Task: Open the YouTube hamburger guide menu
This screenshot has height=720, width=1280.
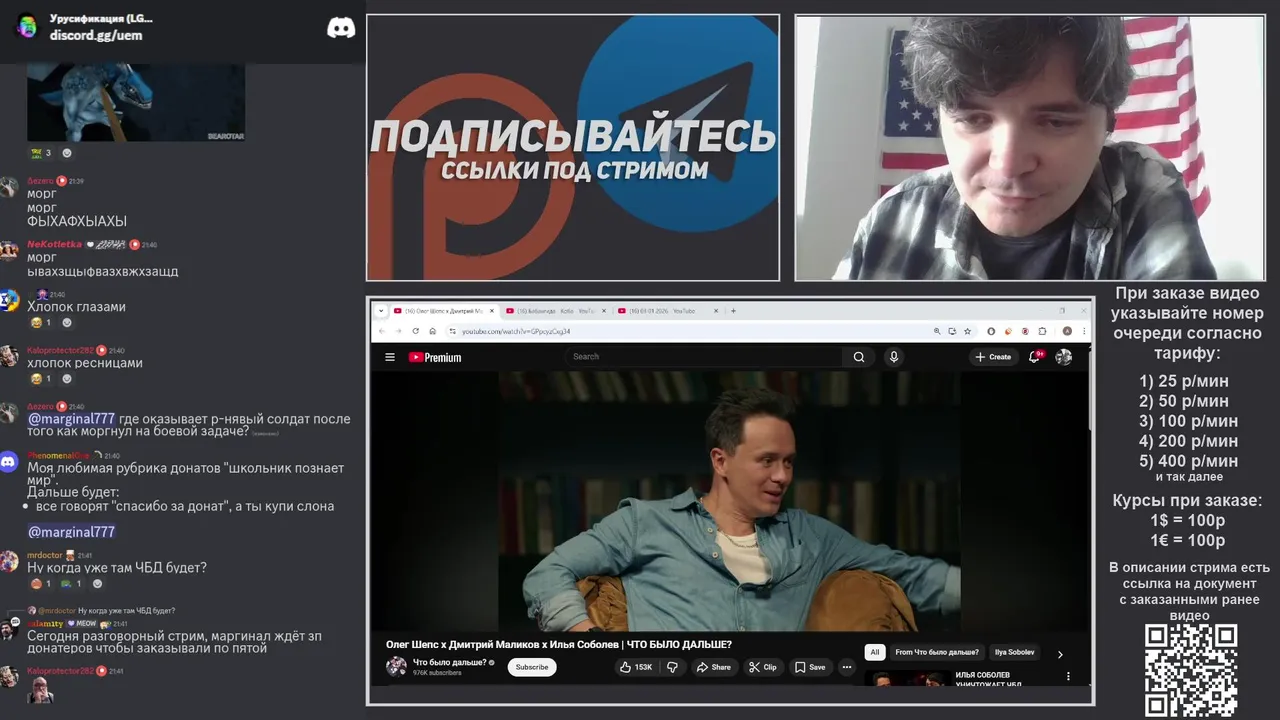Action: pos(390,357)
